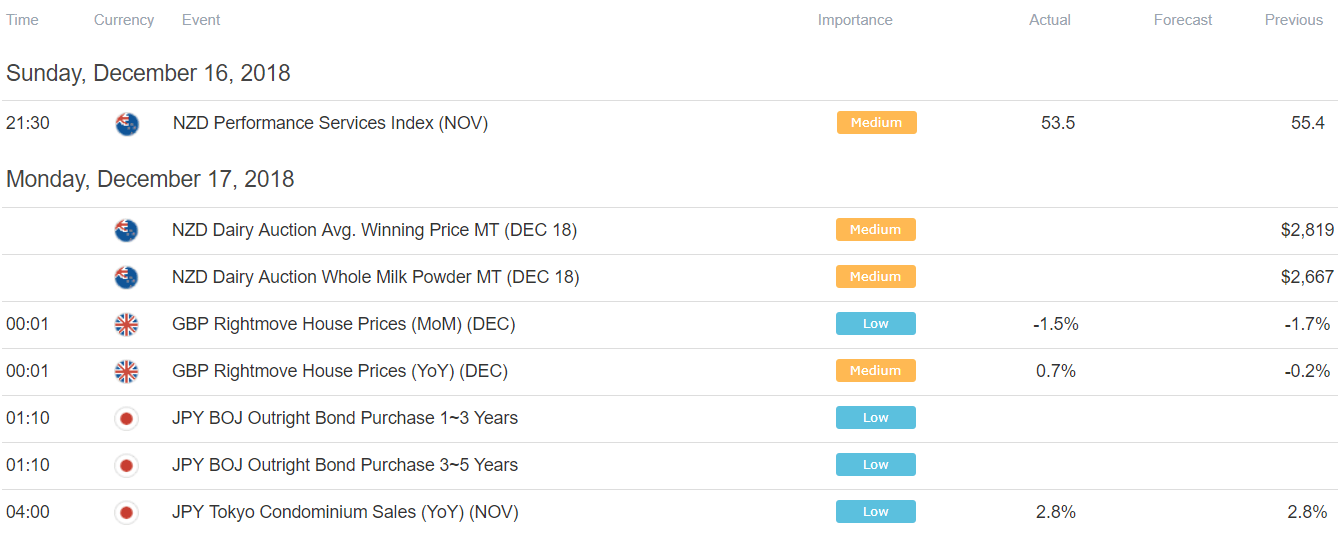This screenshot has height=533, width=1338.
Task: Click the New Zealand flag beside Performance Services Index
Action: [127, 124]
